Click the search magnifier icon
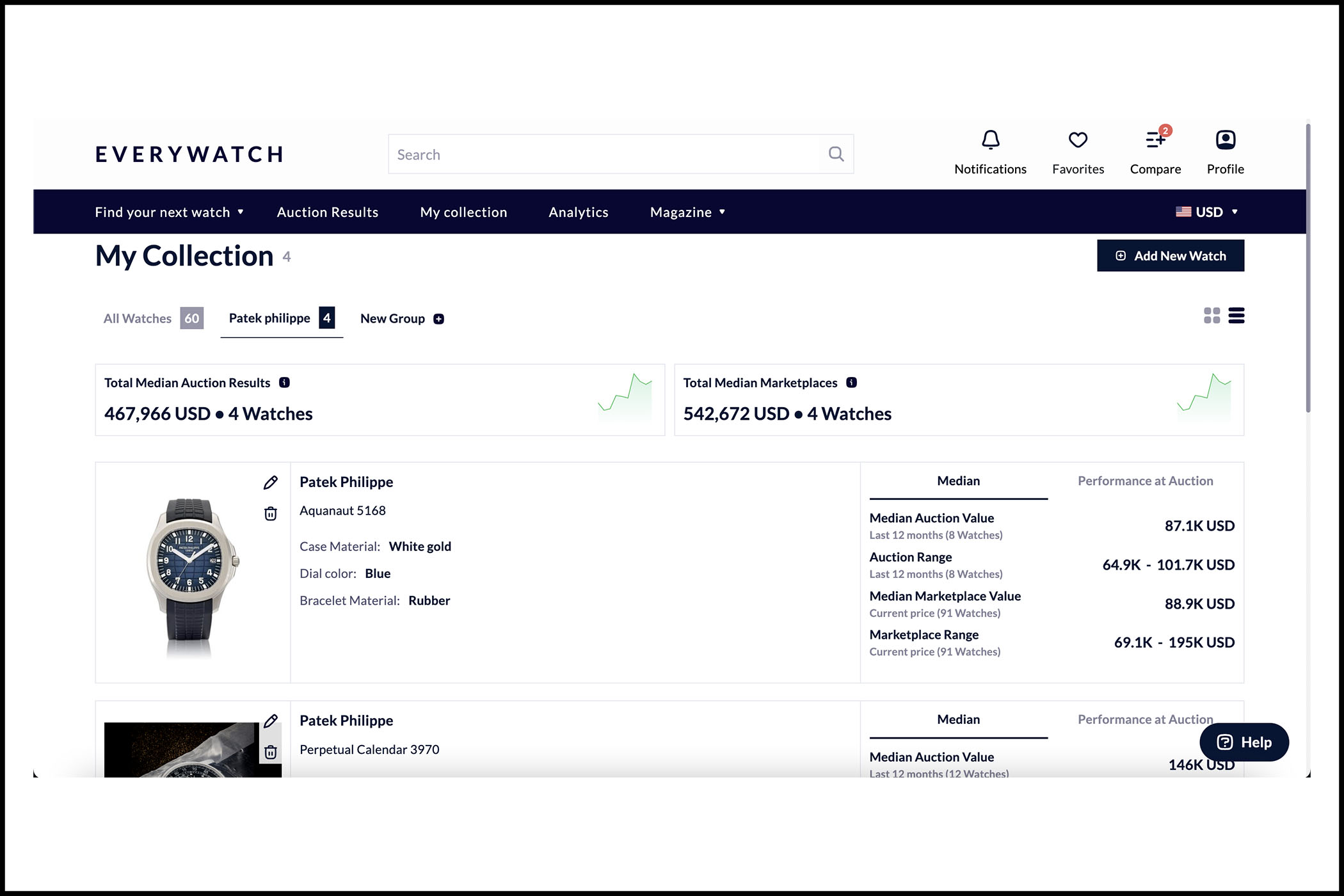The image size is (1344, 896). point(836,154)
